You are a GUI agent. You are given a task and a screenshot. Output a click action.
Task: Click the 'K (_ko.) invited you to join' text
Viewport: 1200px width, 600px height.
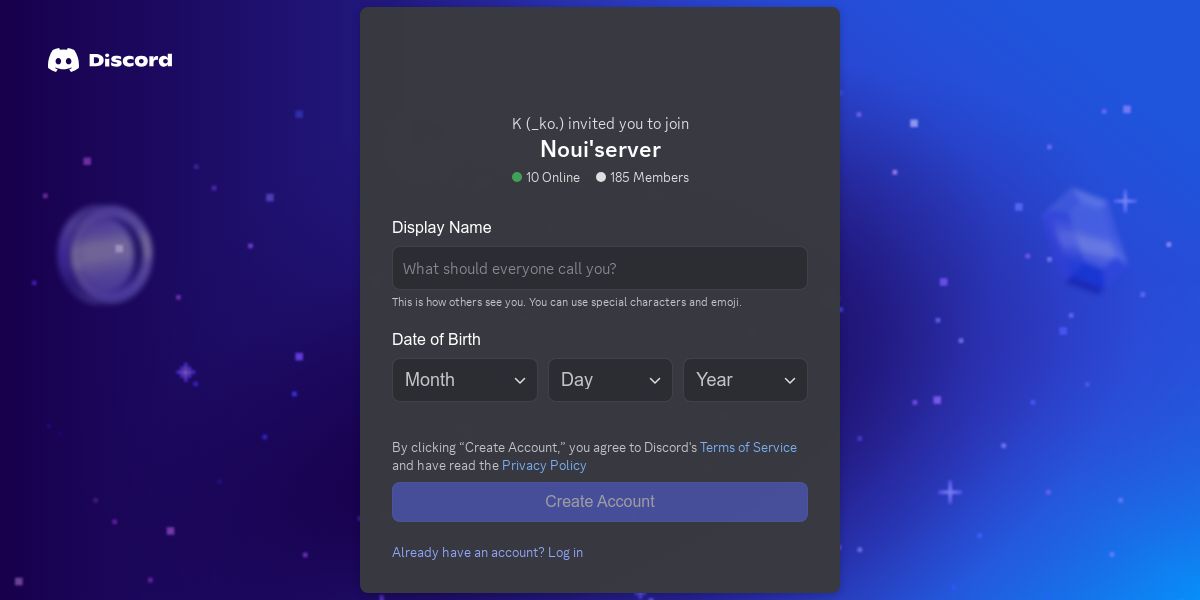pos(600,124)
